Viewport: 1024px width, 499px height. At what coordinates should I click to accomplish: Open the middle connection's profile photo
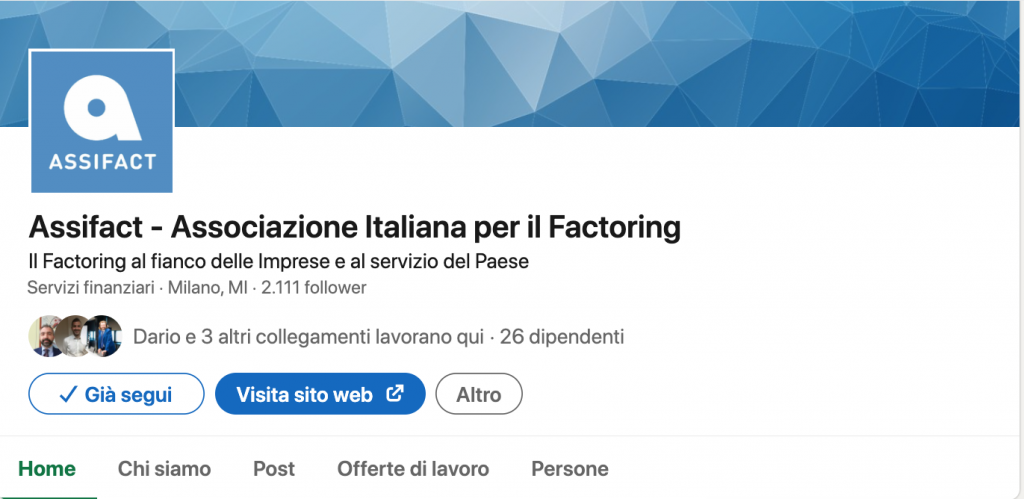tap(74, 336)
